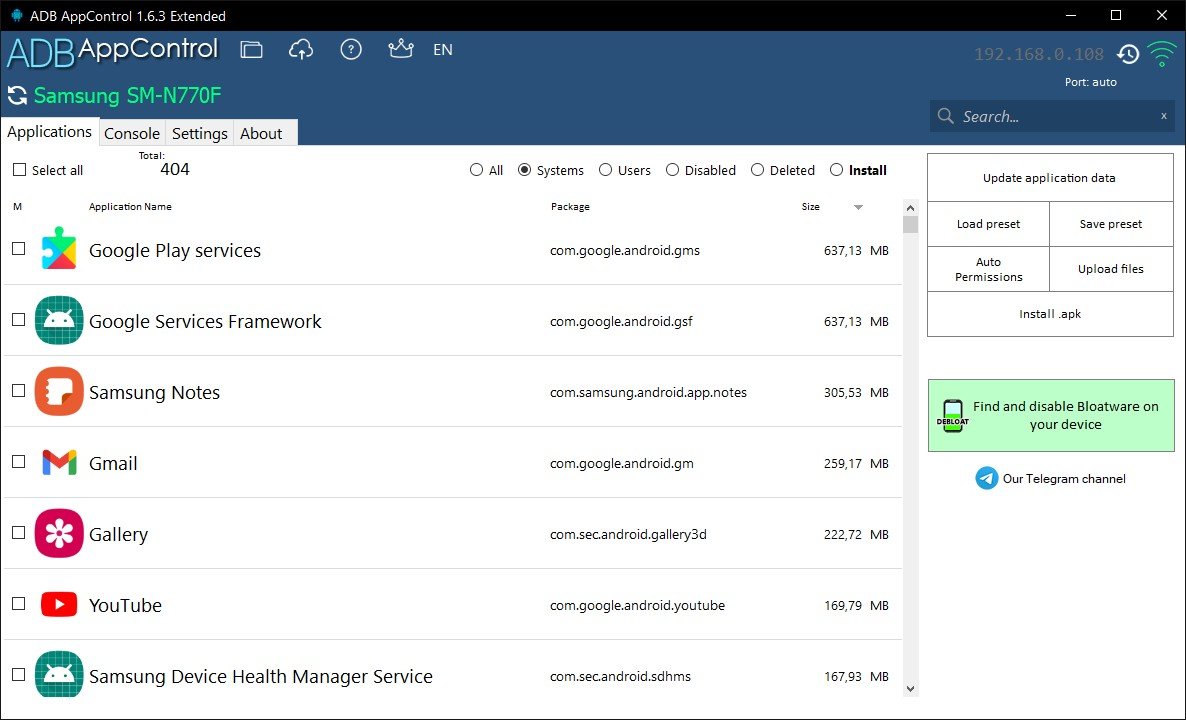Click the Install .apk button
The image size is (1186, 720).
(1050, 314)
